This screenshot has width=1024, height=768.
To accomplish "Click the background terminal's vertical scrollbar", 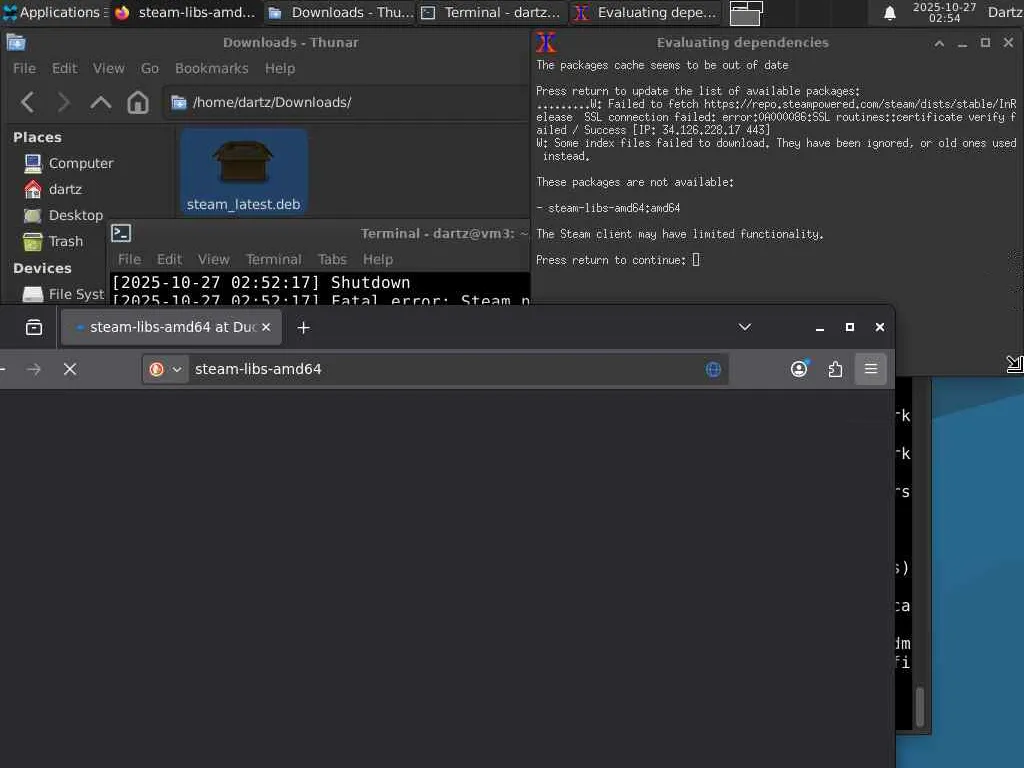I will (920, 706).
